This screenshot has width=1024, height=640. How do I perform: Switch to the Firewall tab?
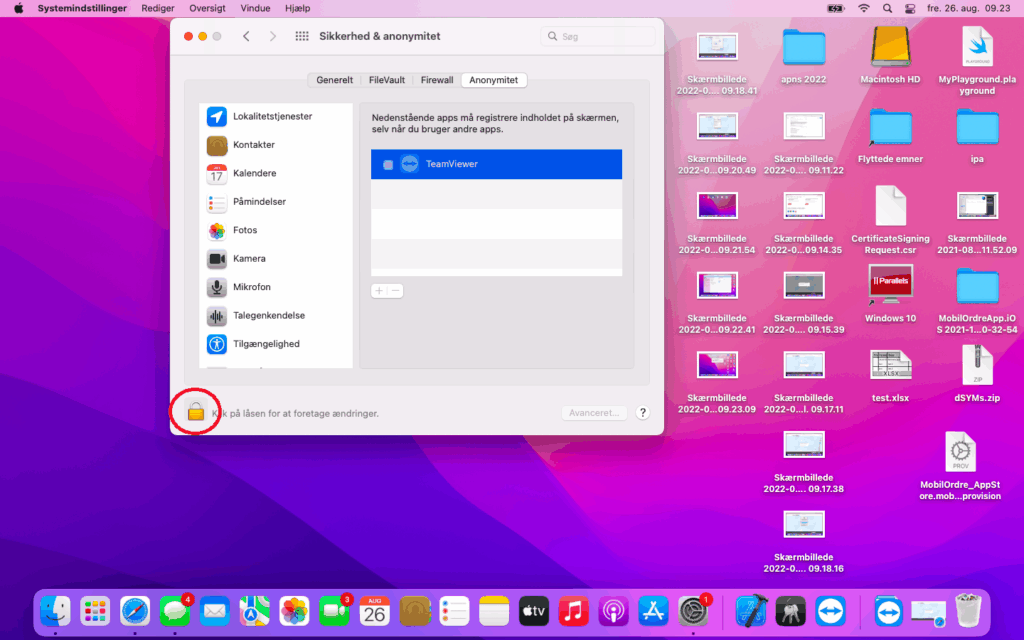pyautogui.click(x=436, y=80)
